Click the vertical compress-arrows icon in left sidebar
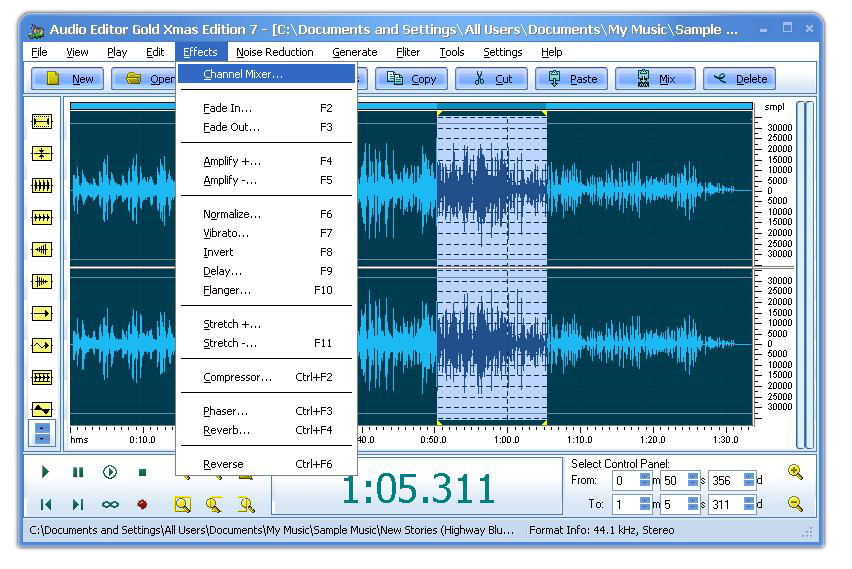 [x=42, y=153]
